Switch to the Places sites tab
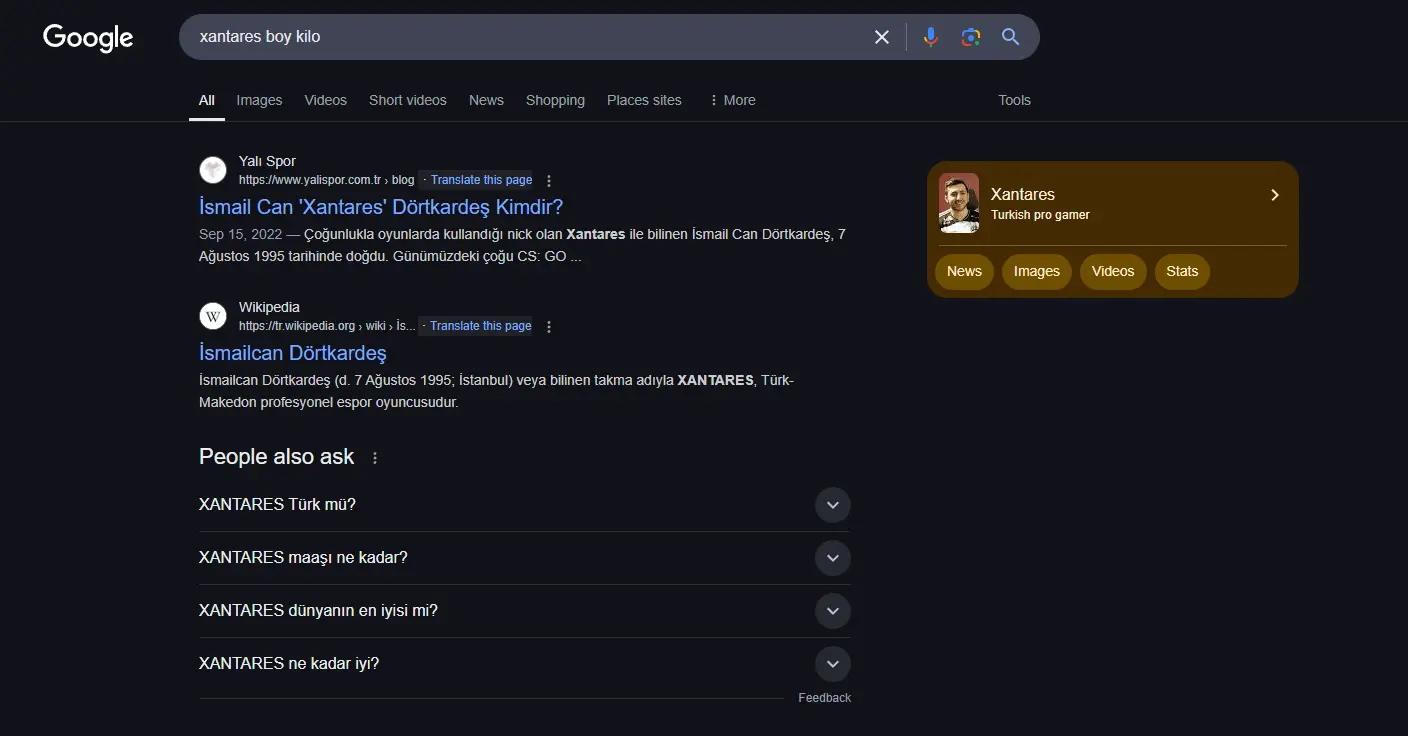1408x736 pixels. pyautogui.click(x=644, y=100)
